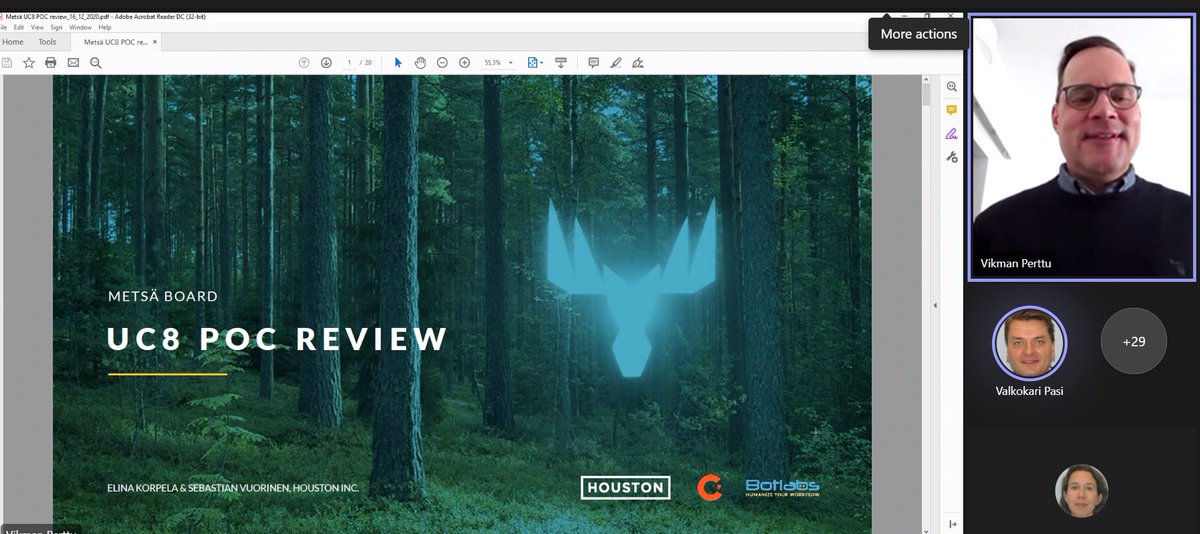The height and width of the screenshot is (534, 1200).
Task: Select Valkokari Pasi's avatar
Action: (1029, 341)
